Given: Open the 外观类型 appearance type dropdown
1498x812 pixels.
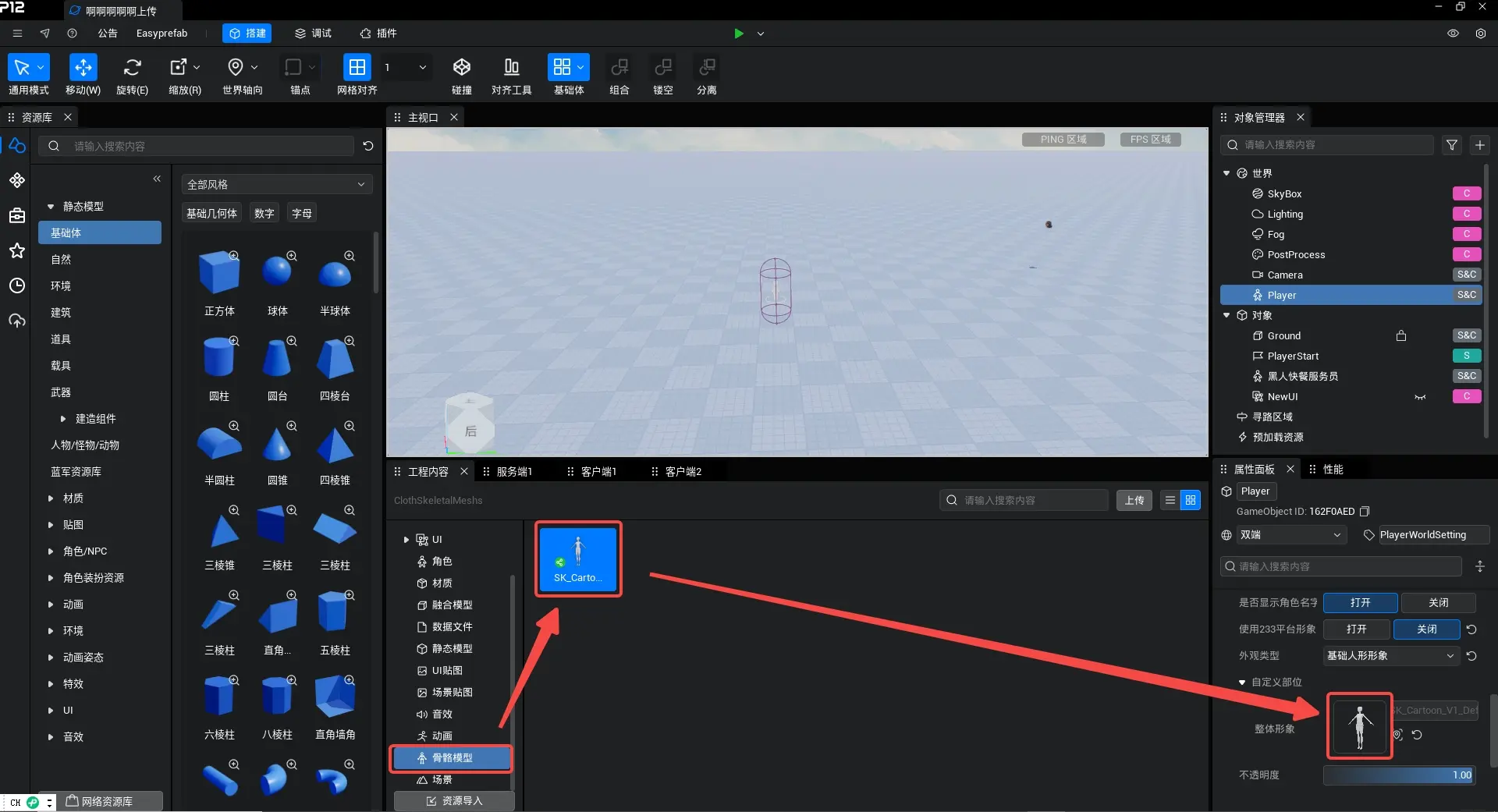Looking at the screenshot, I should pos(1390,656).
